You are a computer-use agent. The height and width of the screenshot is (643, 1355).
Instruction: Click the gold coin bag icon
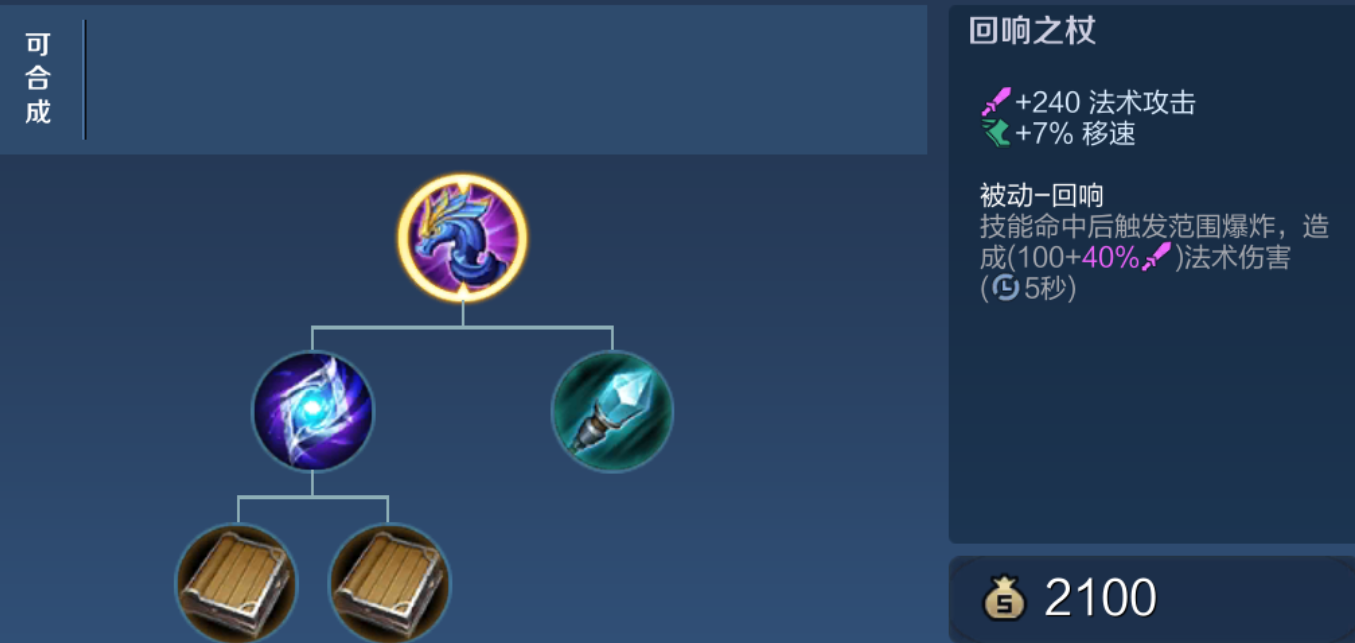(1005, 598)
